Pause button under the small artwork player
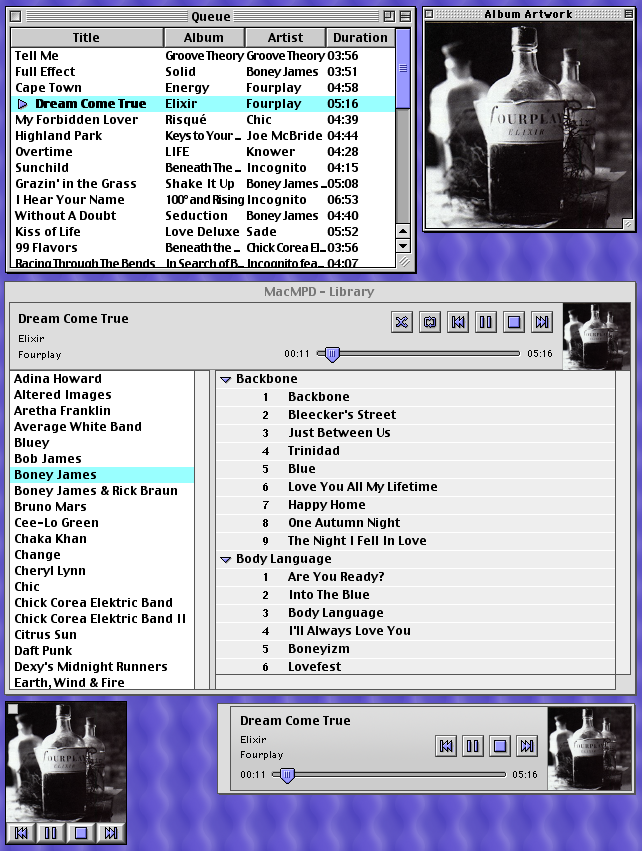The width and height of the screenshot is (642, 851). pyautogui.click(x=51, y=833)
